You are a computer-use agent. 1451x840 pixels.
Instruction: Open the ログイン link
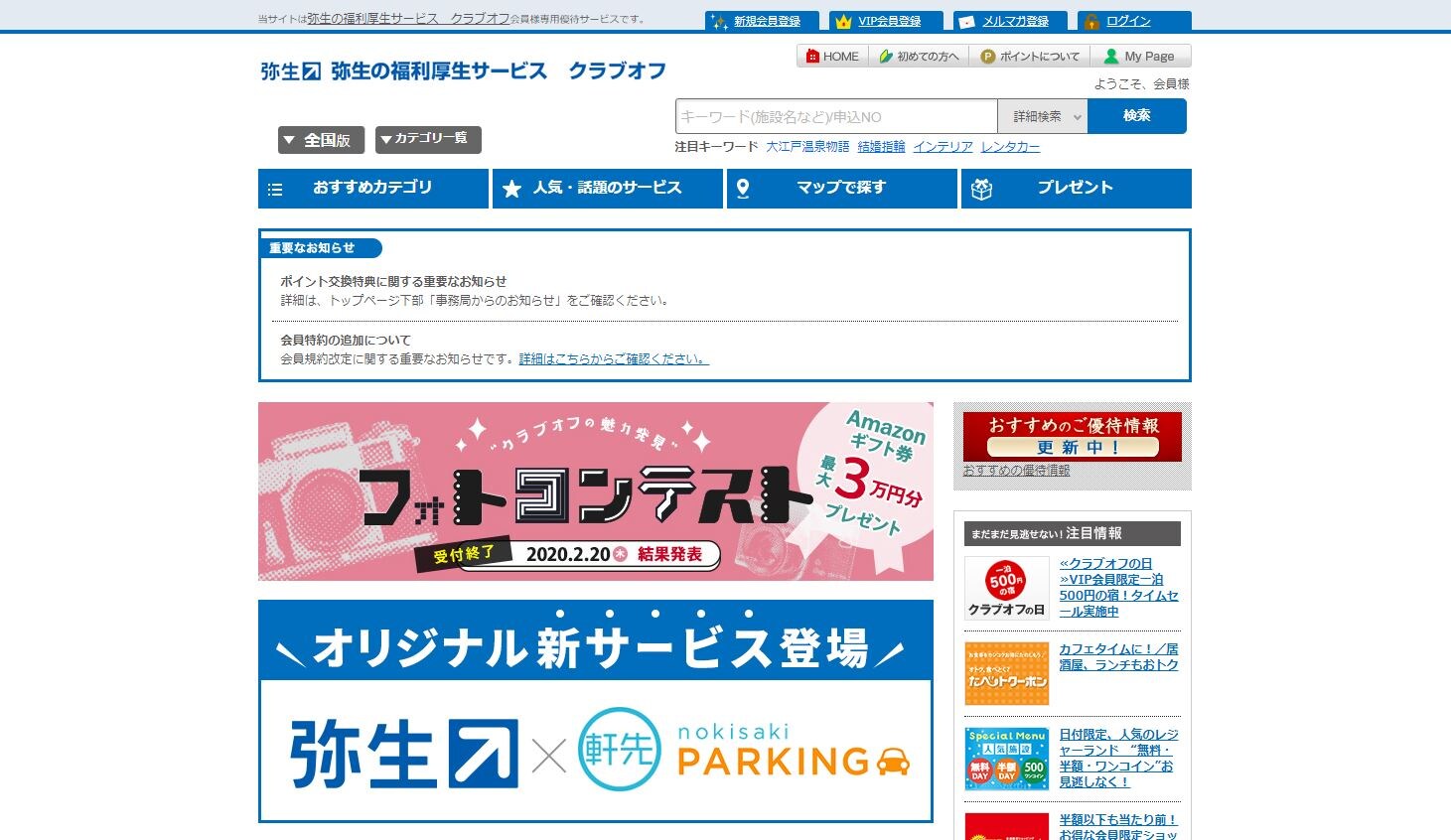[x=1128, y=21]
